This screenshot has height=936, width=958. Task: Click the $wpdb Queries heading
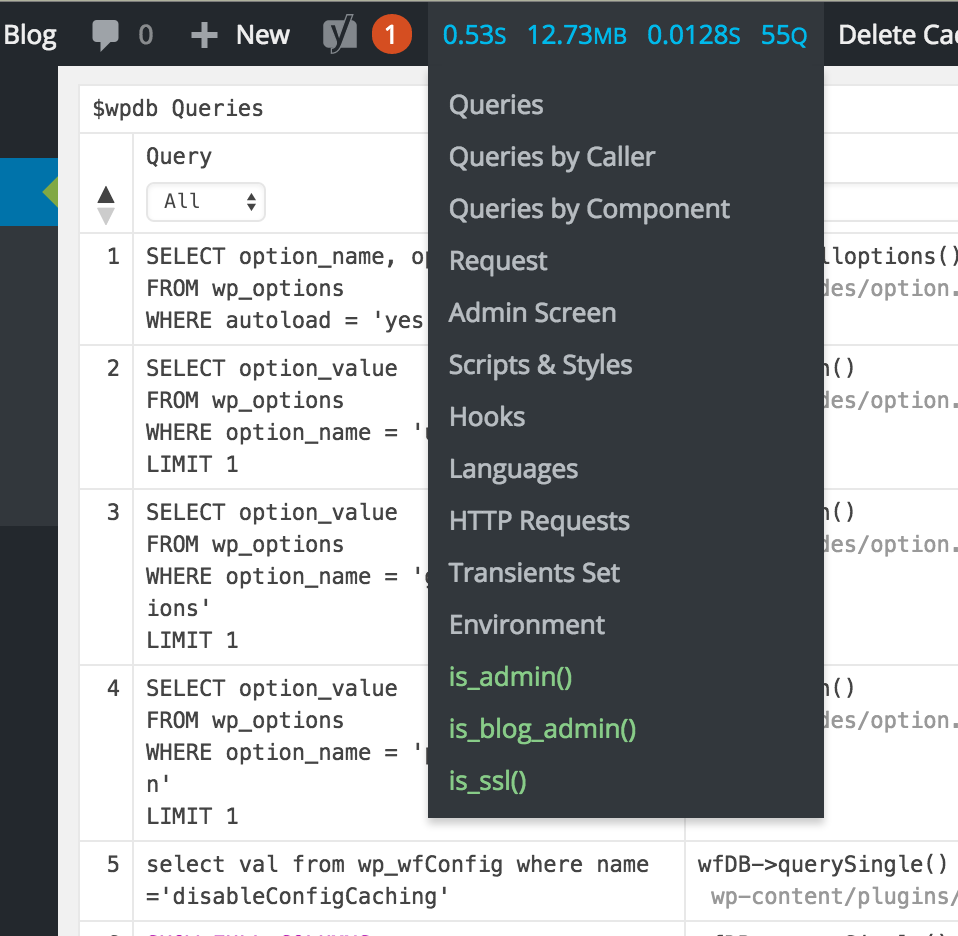(178, 108)
